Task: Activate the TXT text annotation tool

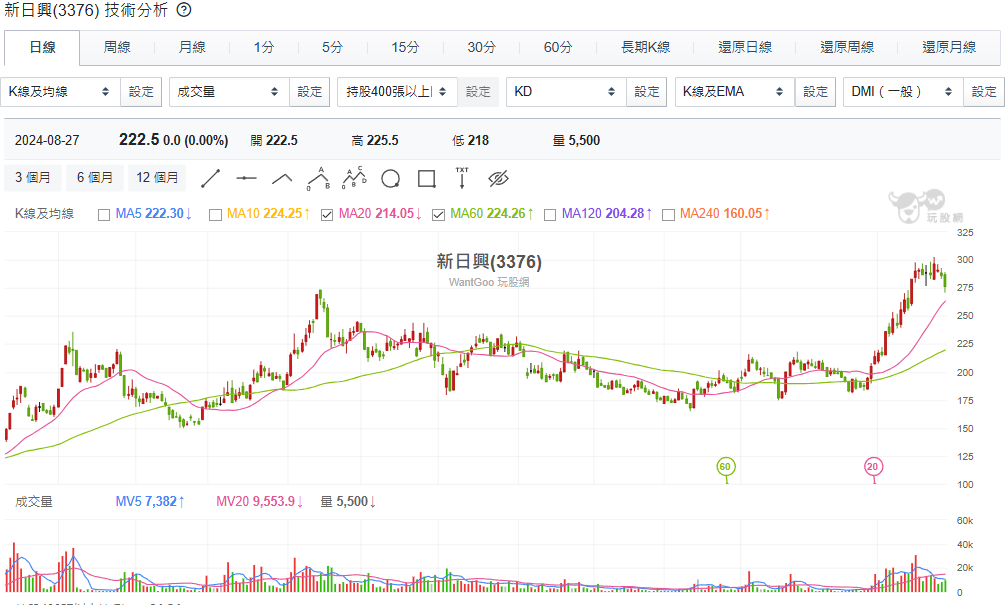Action: tap(462, 178)
